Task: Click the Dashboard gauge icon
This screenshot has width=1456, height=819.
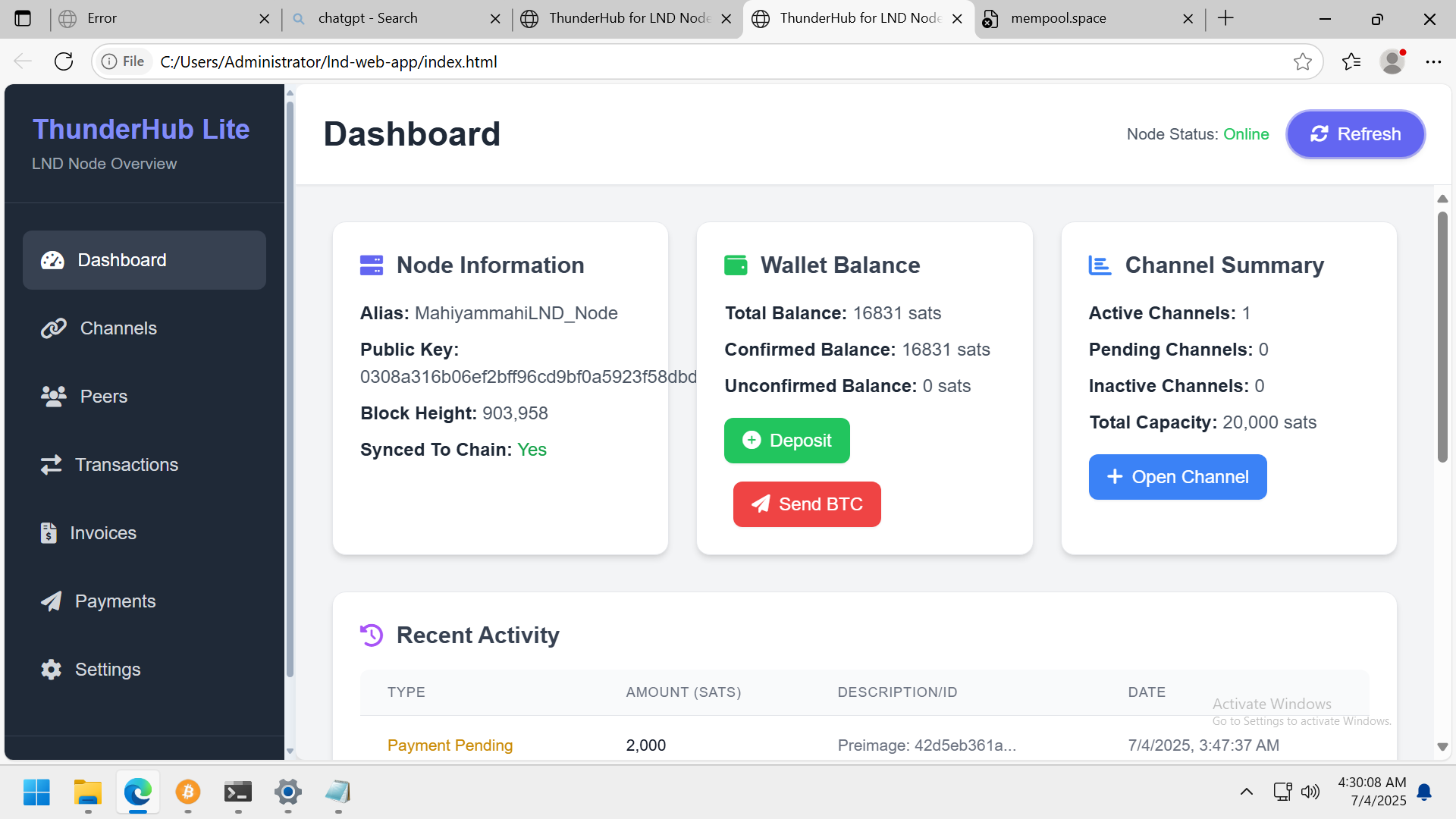Action: click(52, 260)
